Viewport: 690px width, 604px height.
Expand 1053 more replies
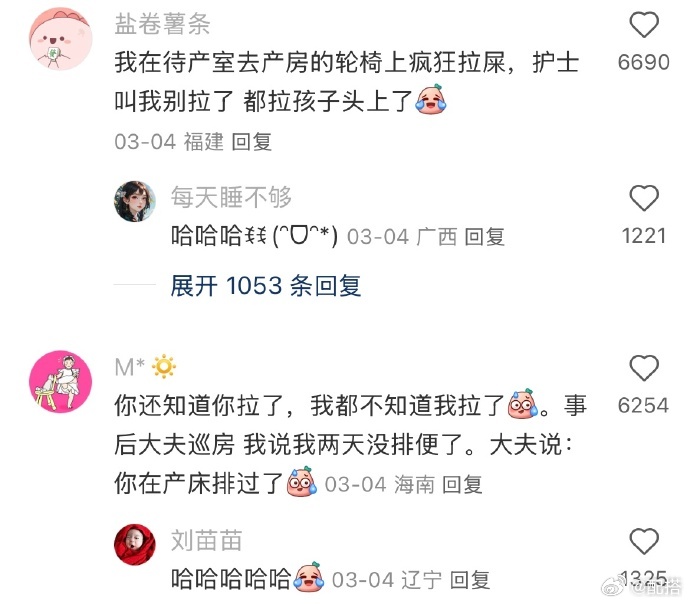(266, 286)
